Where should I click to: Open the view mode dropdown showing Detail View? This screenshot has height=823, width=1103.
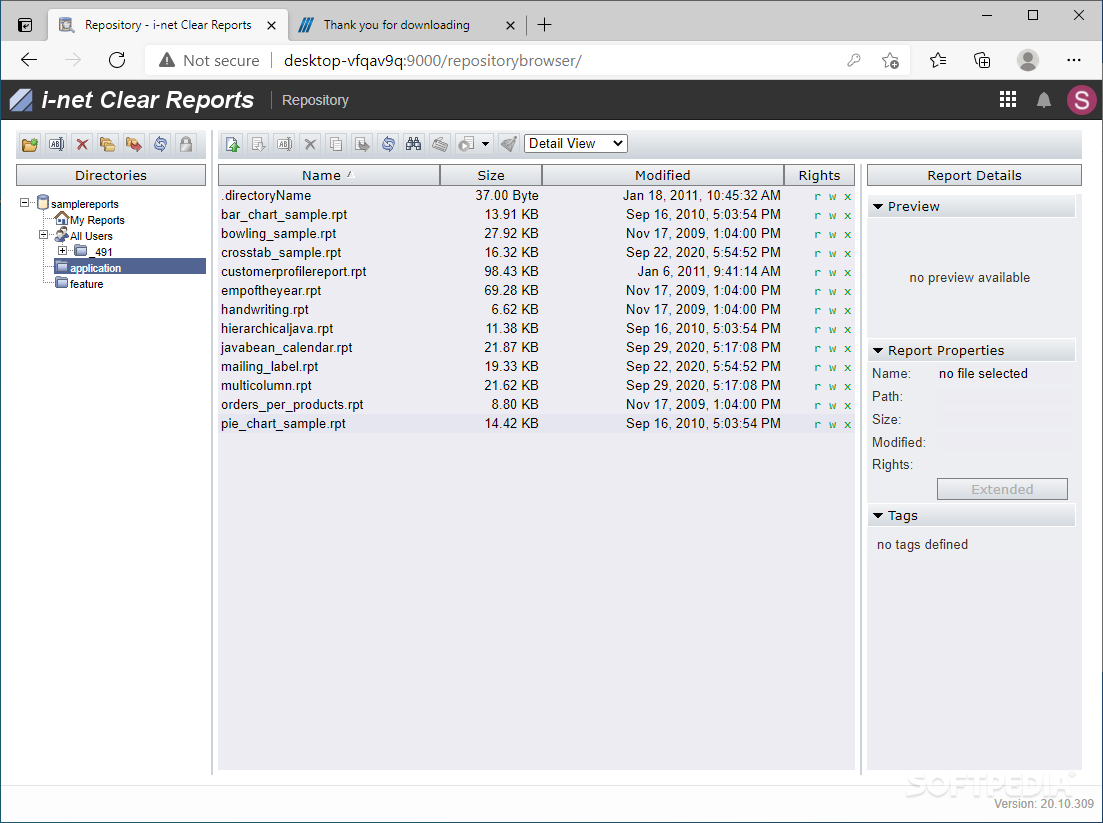575,143
